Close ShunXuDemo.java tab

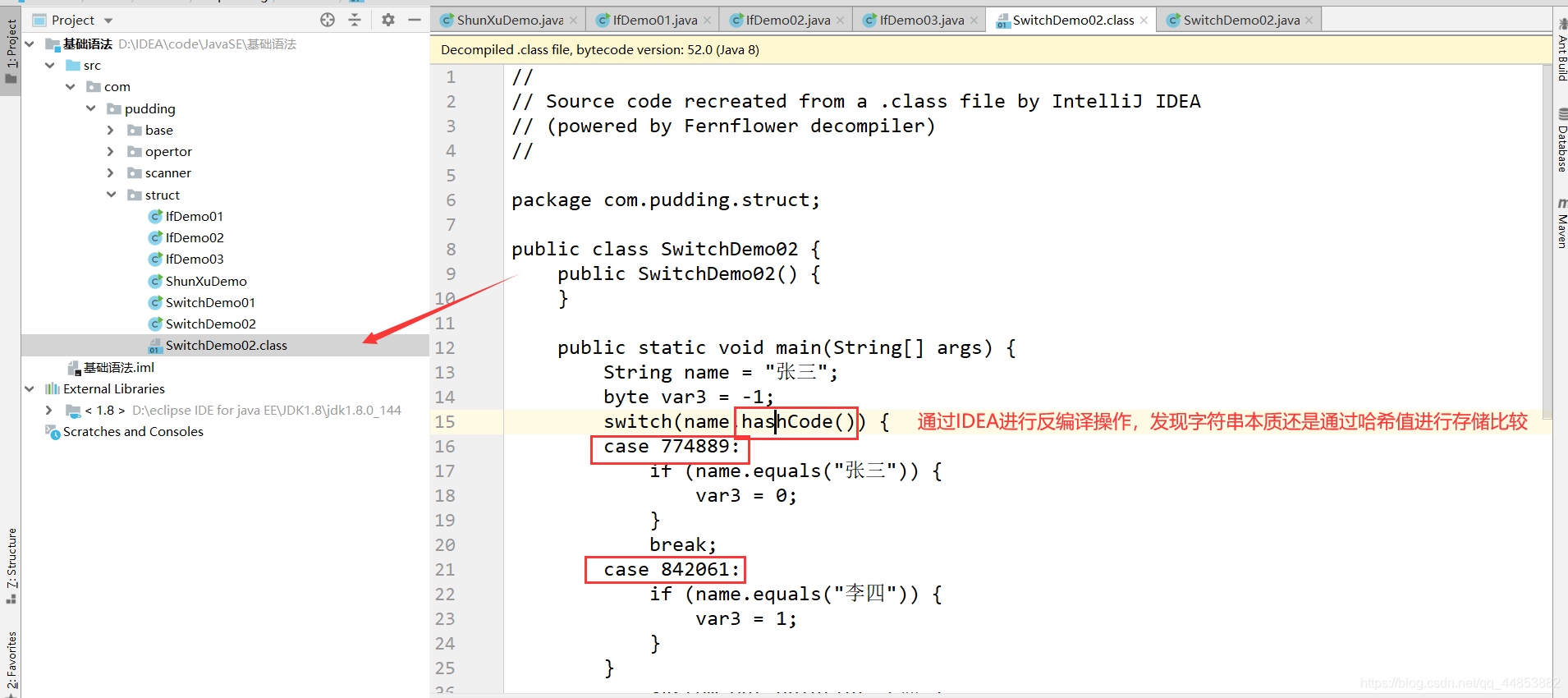(x=573, y=21)
